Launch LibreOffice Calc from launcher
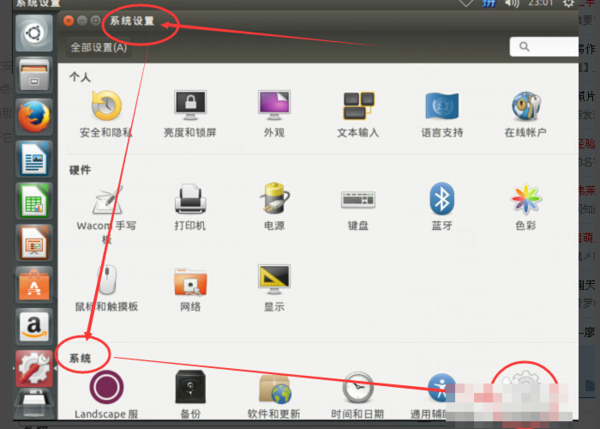The image size is (600, 429). click(34, 201)
